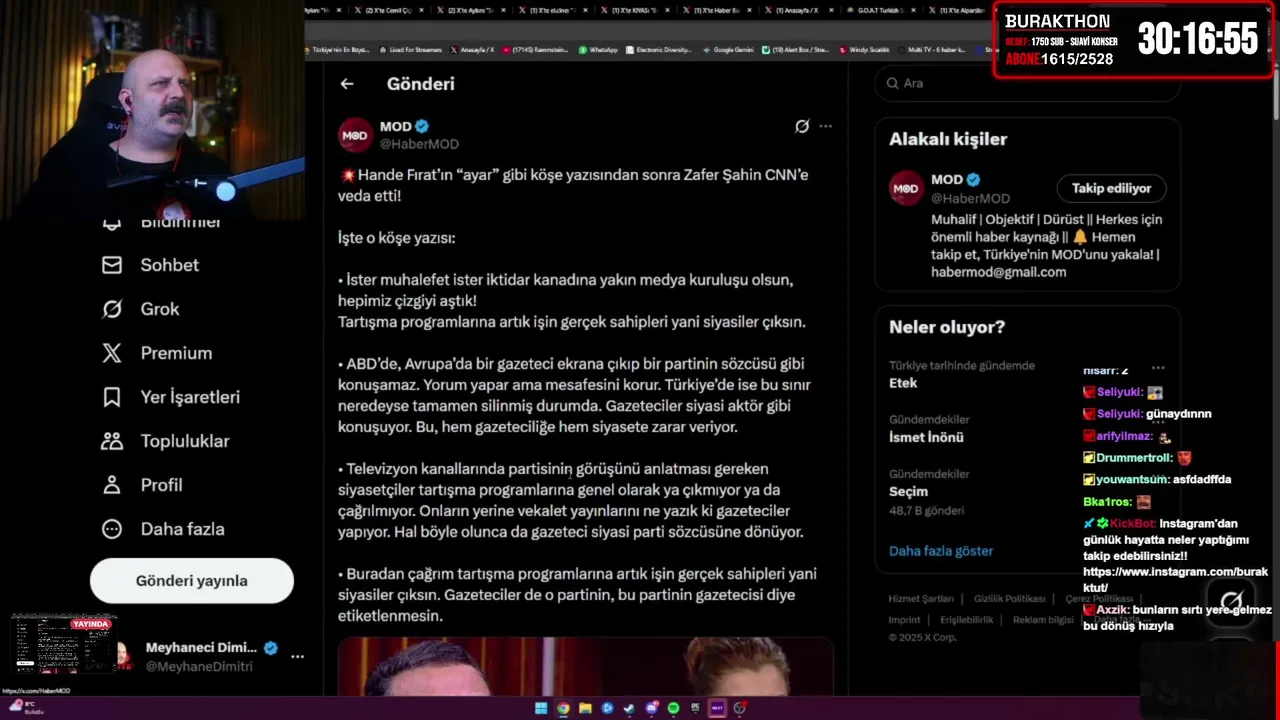Open the Rammstein YouTube bookmark
This screenshot has width=1280, height=720.
(x=537, y=50)
